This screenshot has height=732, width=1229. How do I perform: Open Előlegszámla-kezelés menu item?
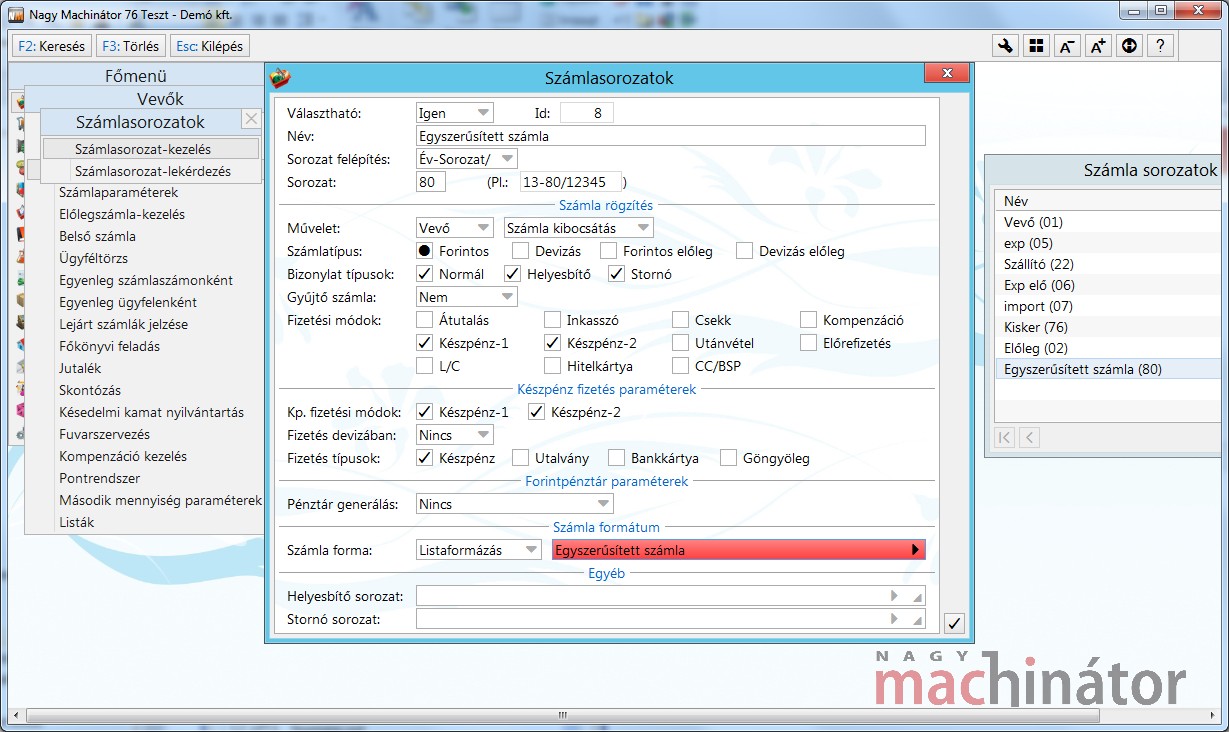coord(122,214)
